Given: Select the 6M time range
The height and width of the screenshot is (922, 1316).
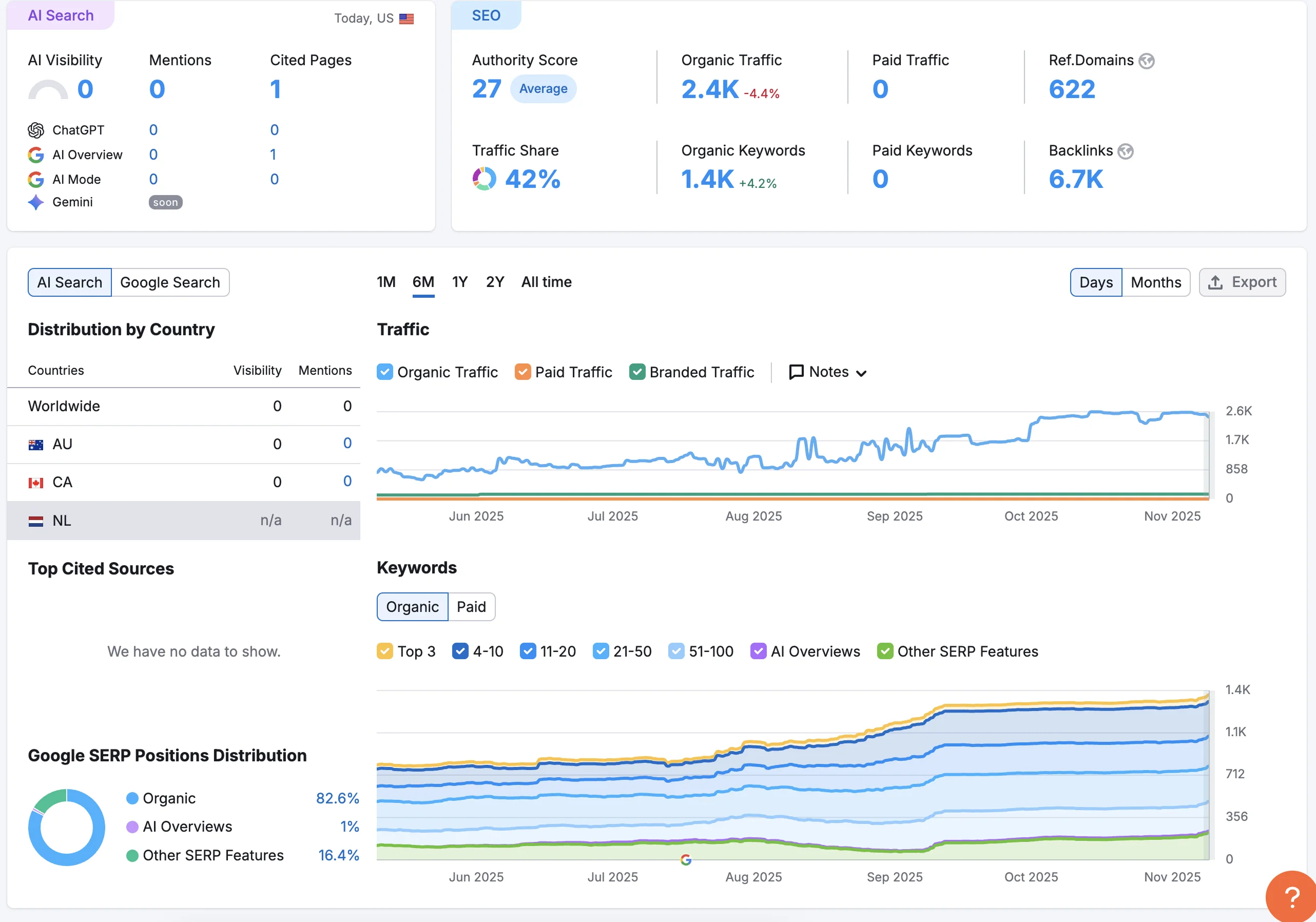Looking at the screenshot, I should pos(423,282).
